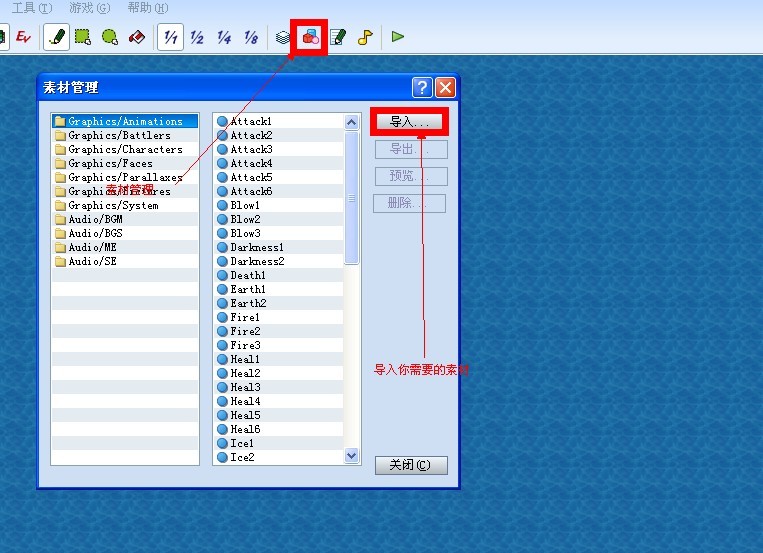Click the 导出 export button
The height and width of the screenshot is (553, 763).
411,149
